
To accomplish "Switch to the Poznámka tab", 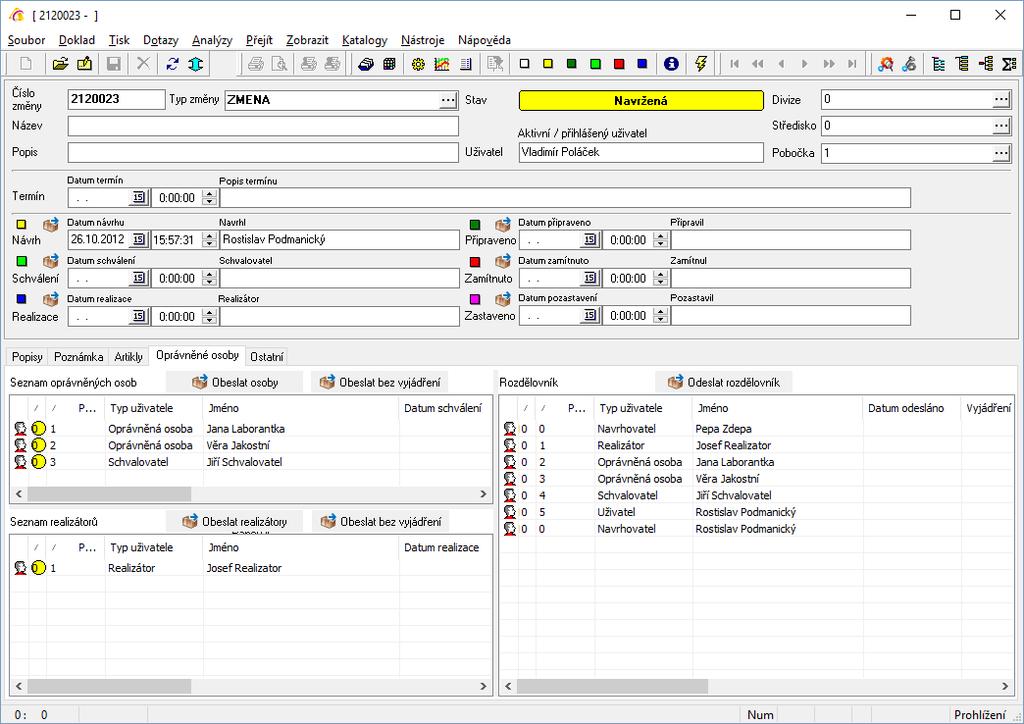I will click(78, 356).
